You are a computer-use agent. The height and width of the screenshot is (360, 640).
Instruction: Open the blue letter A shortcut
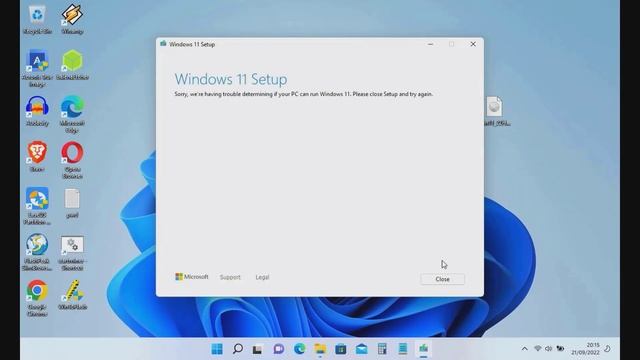(37, 69)
